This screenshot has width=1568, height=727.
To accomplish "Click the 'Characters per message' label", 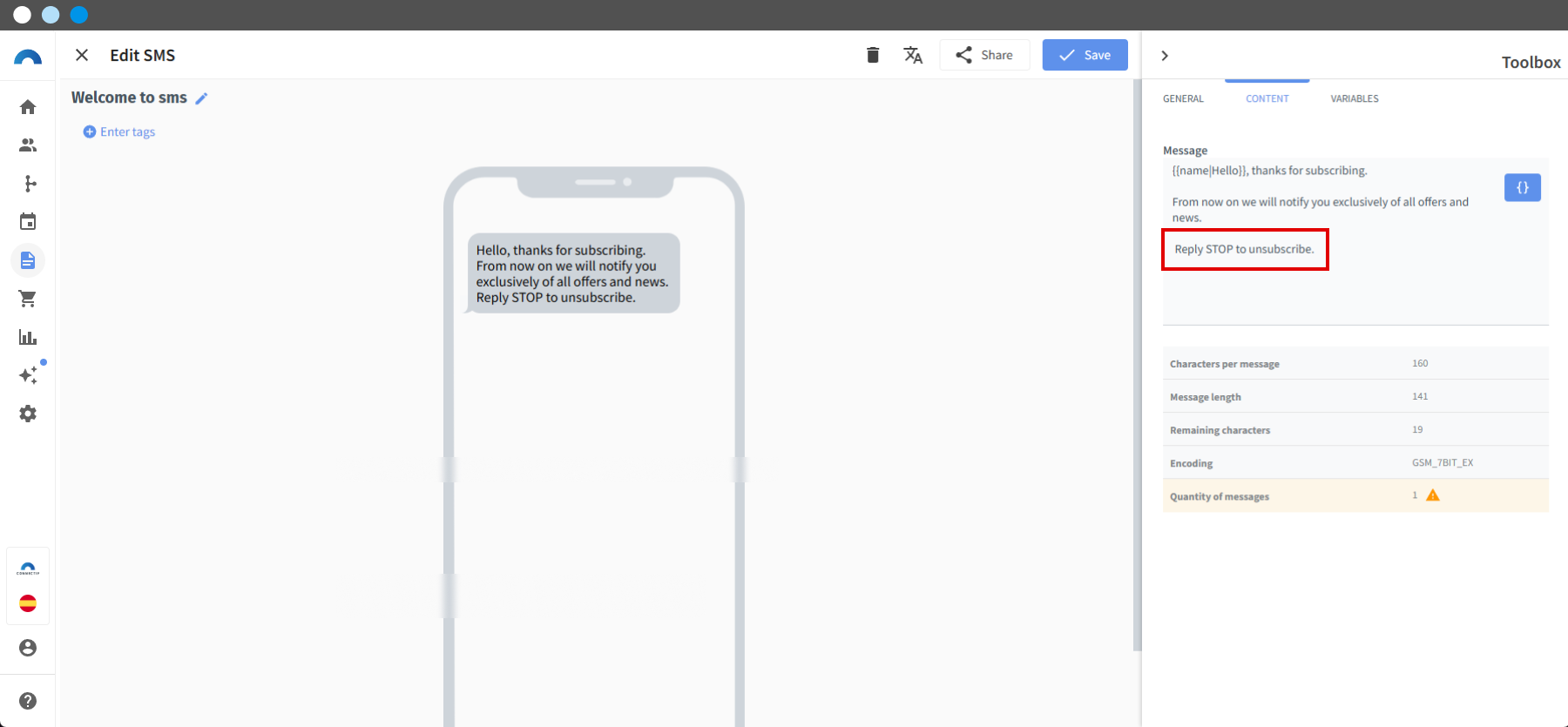I will tap(1224, 364).
